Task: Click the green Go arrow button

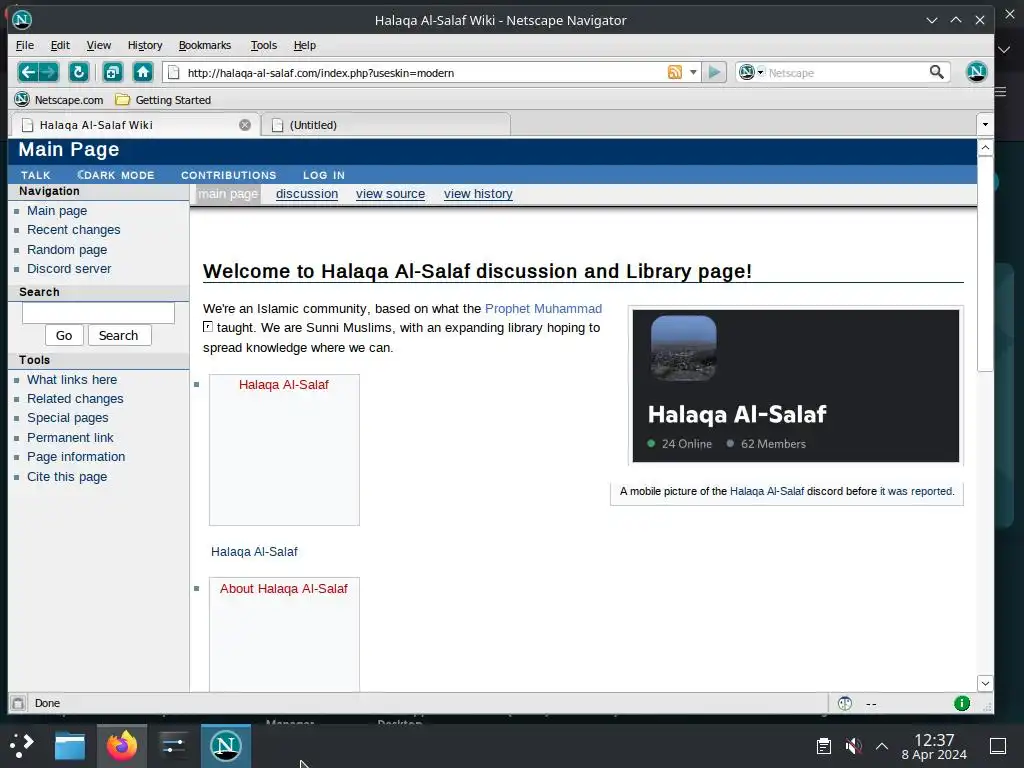Action: [714, 72]
